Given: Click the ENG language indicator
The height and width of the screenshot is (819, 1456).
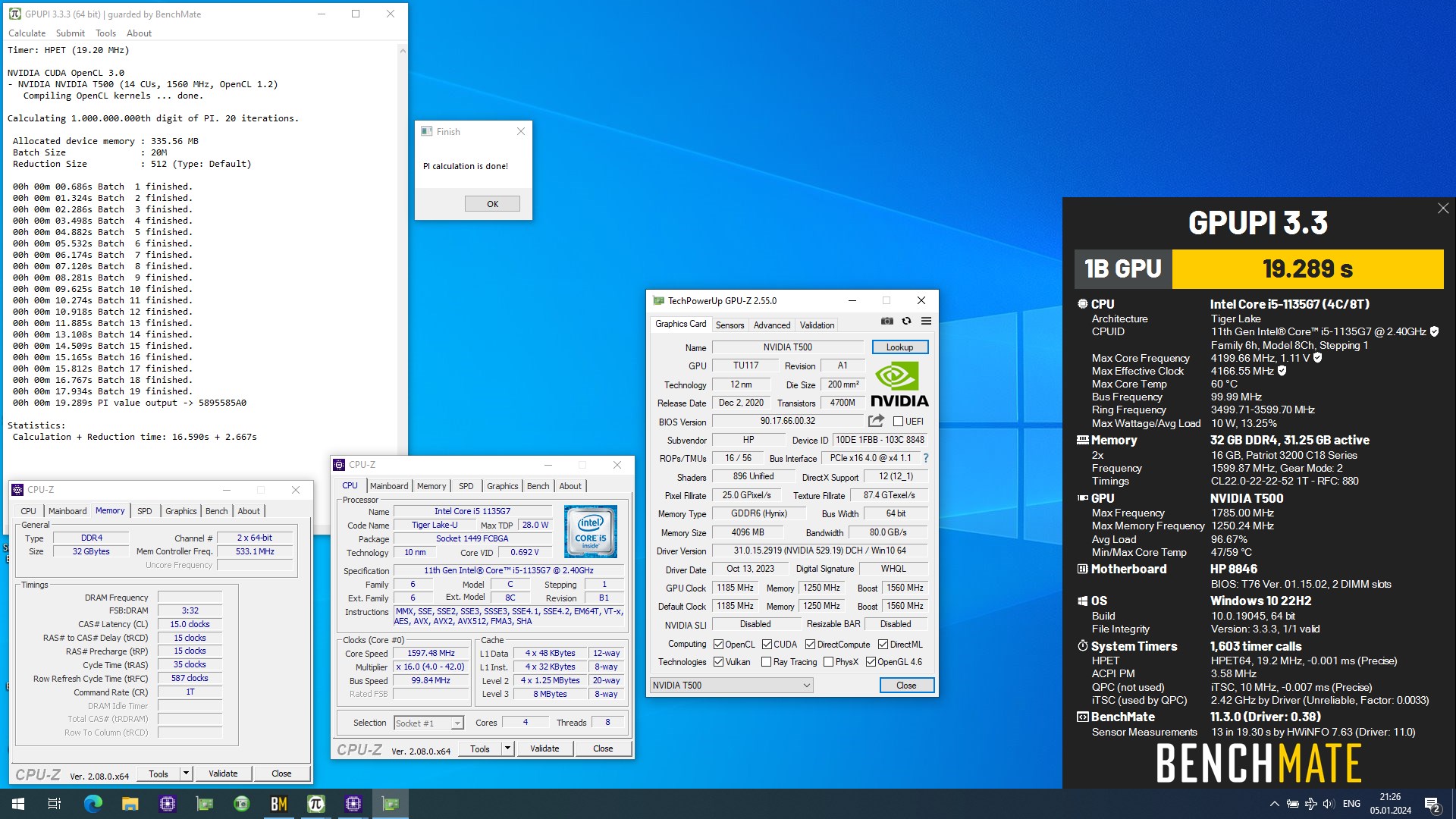Looking at the screenshot, I should [x=1351, y=804].
